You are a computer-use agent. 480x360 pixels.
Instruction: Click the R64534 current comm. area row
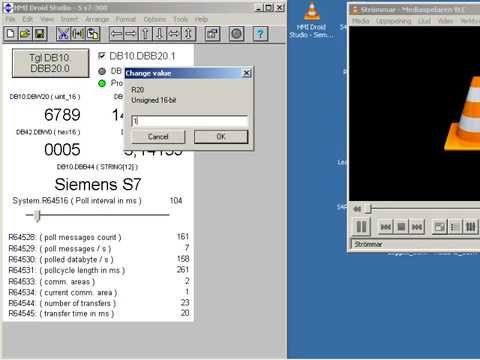(99, 293)
